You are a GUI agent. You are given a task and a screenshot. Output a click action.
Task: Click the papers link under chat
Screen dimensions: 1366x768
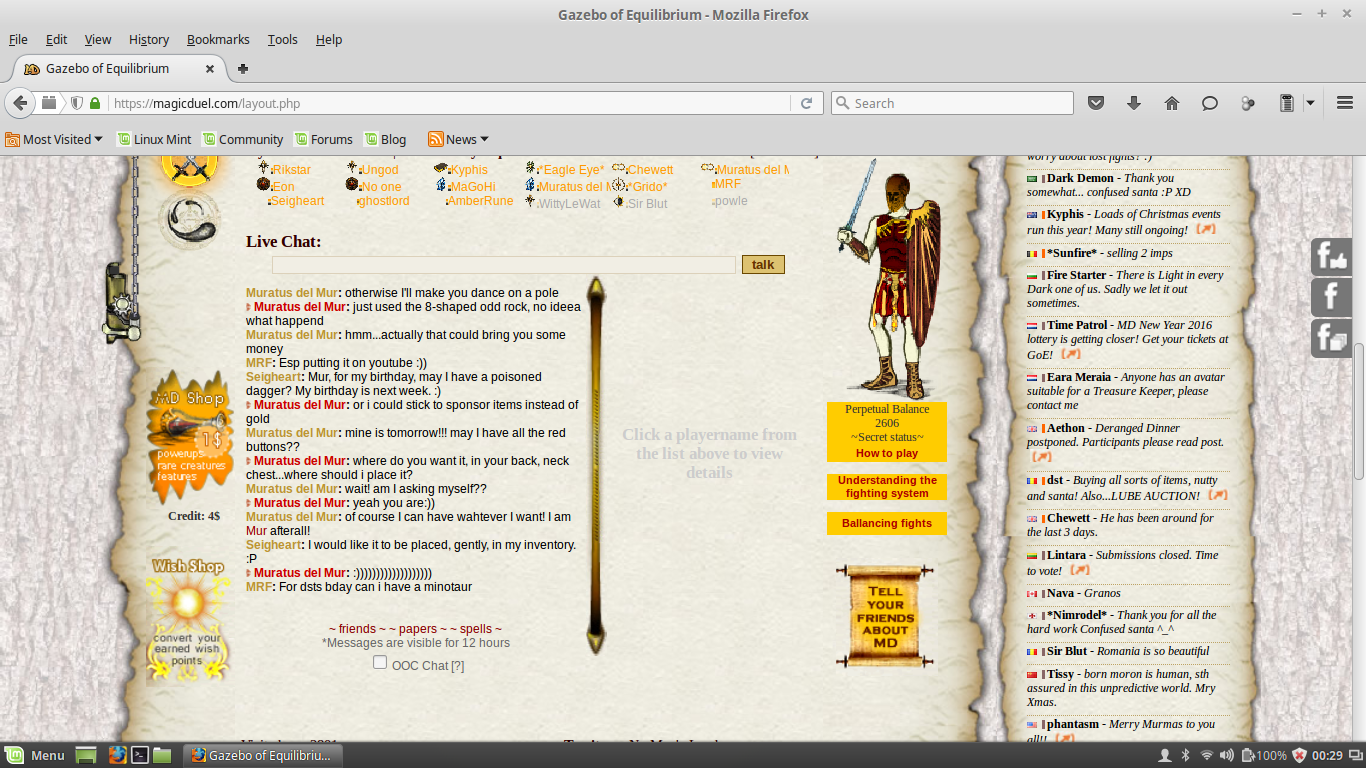tap(418, 629)
